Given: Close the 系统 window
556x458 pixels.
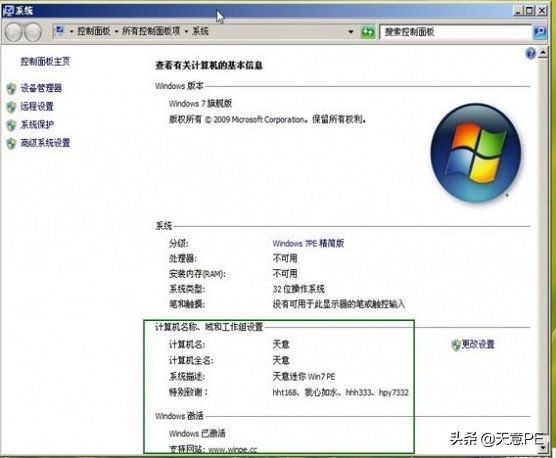Looking at the screenshot, I should tap(542, 11).
